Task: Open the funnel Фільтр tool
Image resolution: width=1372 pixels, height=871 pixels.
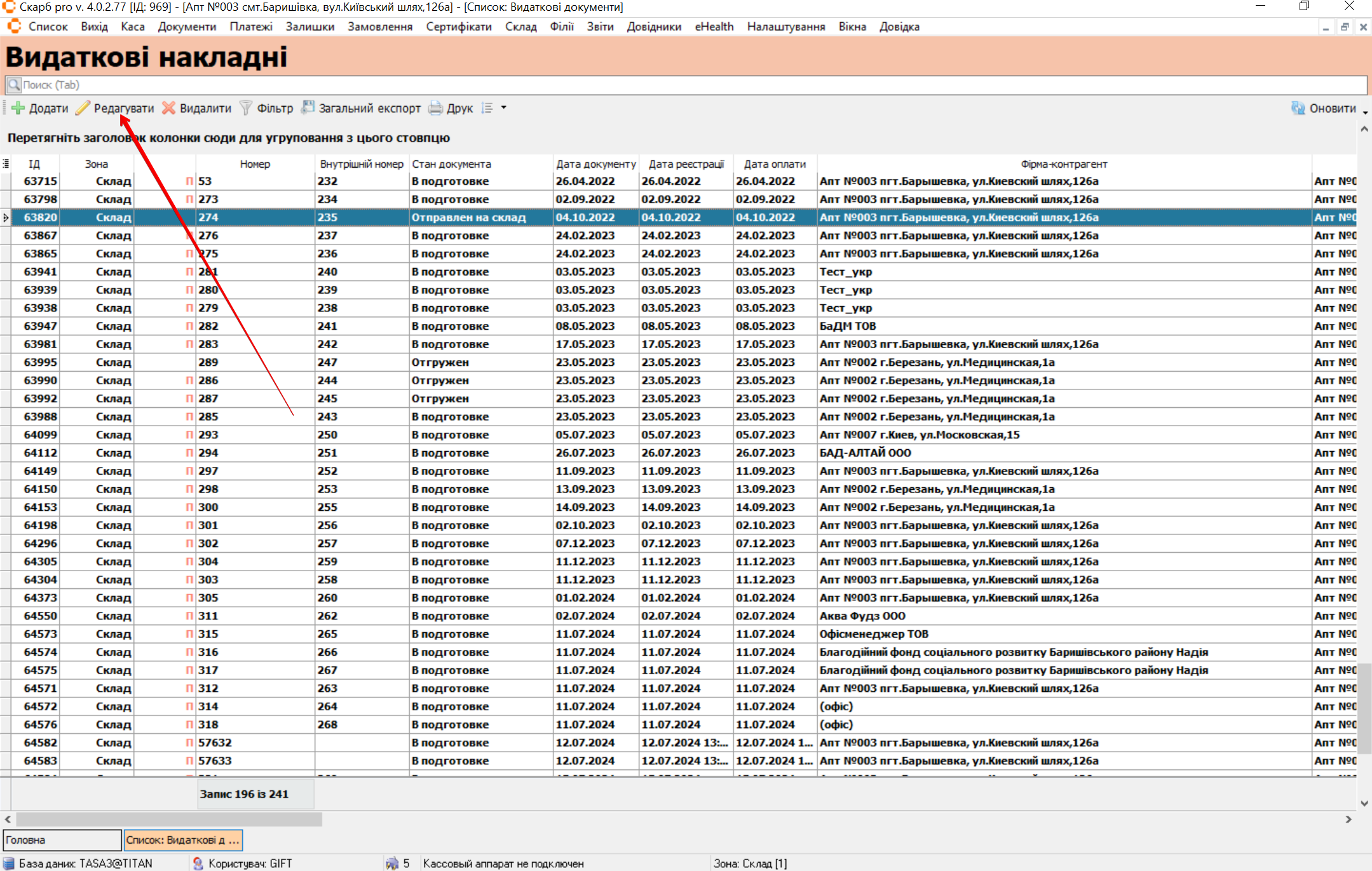Action: (246, 108)
